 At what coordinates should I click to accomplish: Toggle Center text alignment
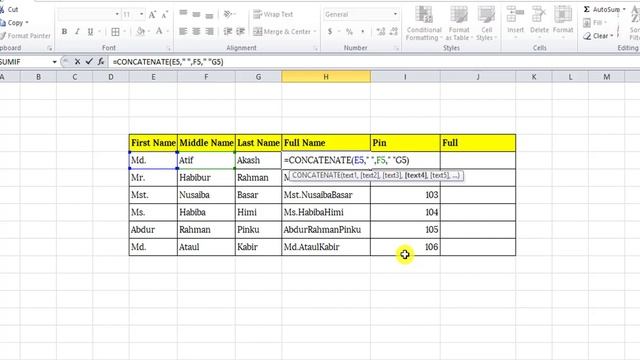(x=196, y=31)
